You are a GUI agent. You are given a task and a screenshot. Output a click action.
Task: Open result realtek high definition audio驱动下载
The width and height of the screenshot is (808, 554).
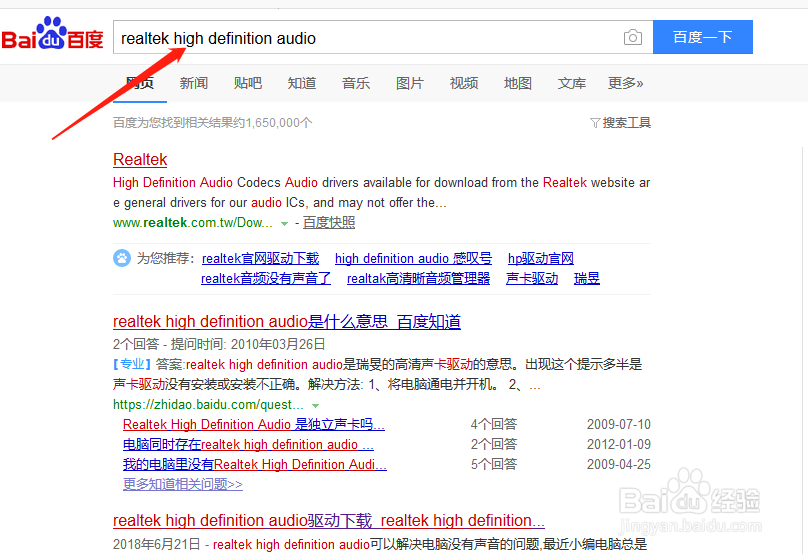point(329,521)
